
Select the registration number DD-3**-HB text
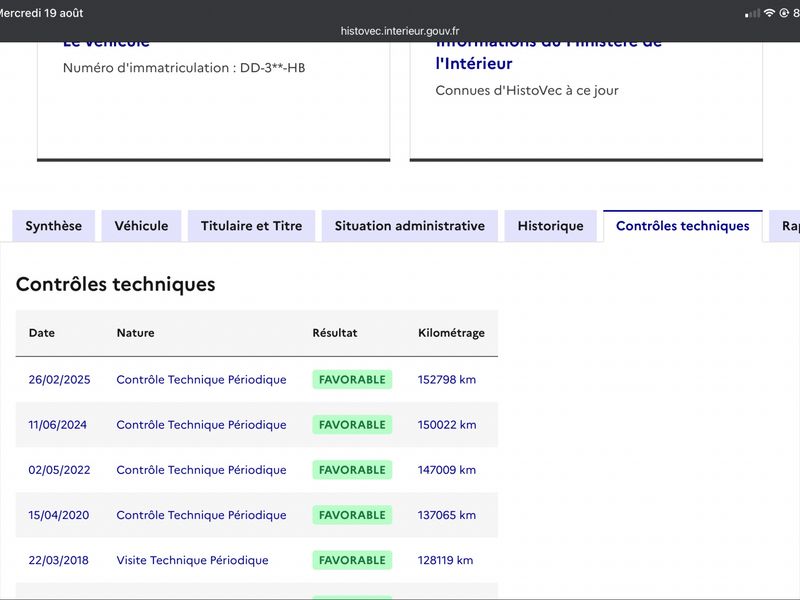[272, 68]
